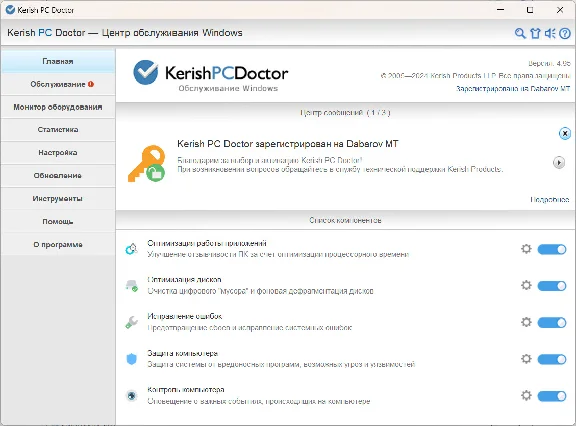
Task: Go to next message with arrow button
Action: 559,162
